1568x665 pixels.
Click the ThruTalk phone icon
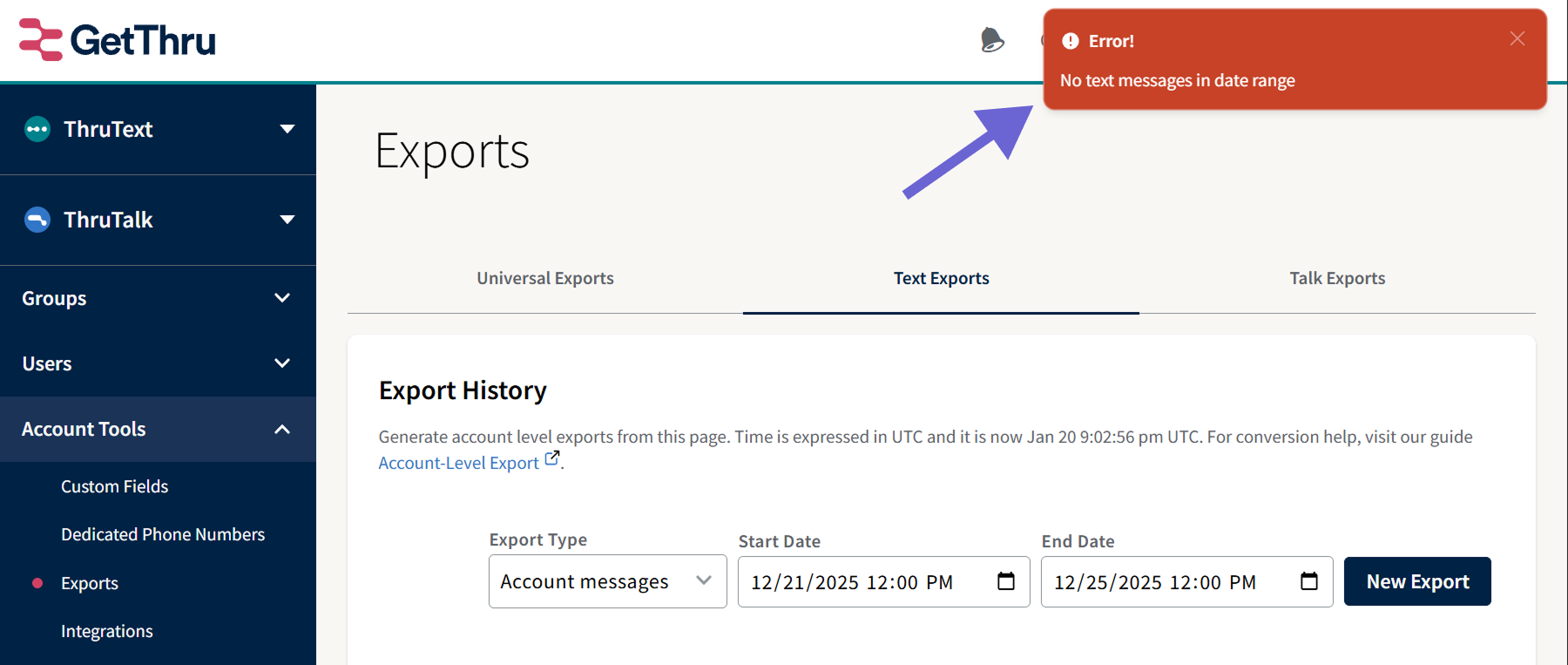point(37,220)
